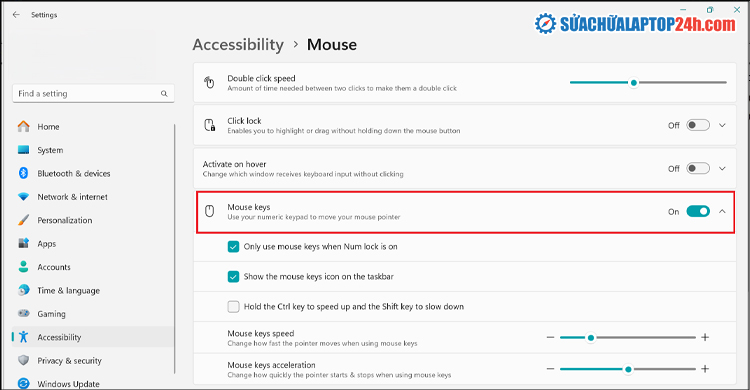This screenshot has height=390, width=750.
Task: Open Network & internet page
Action: pyautogui.click(x=93, y=197)
